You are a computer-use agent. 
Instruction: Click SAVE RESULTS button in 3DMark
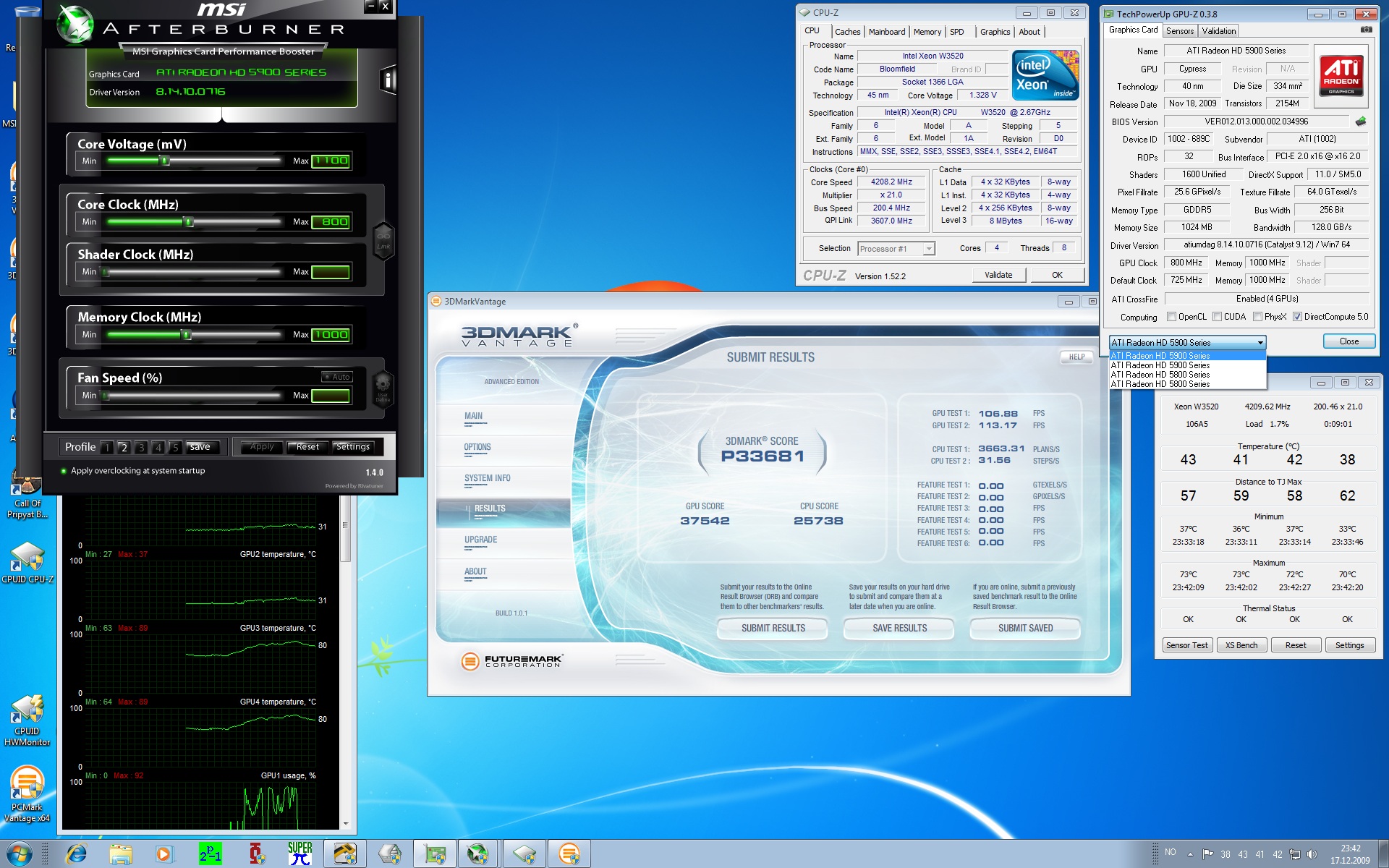point(899,628)
